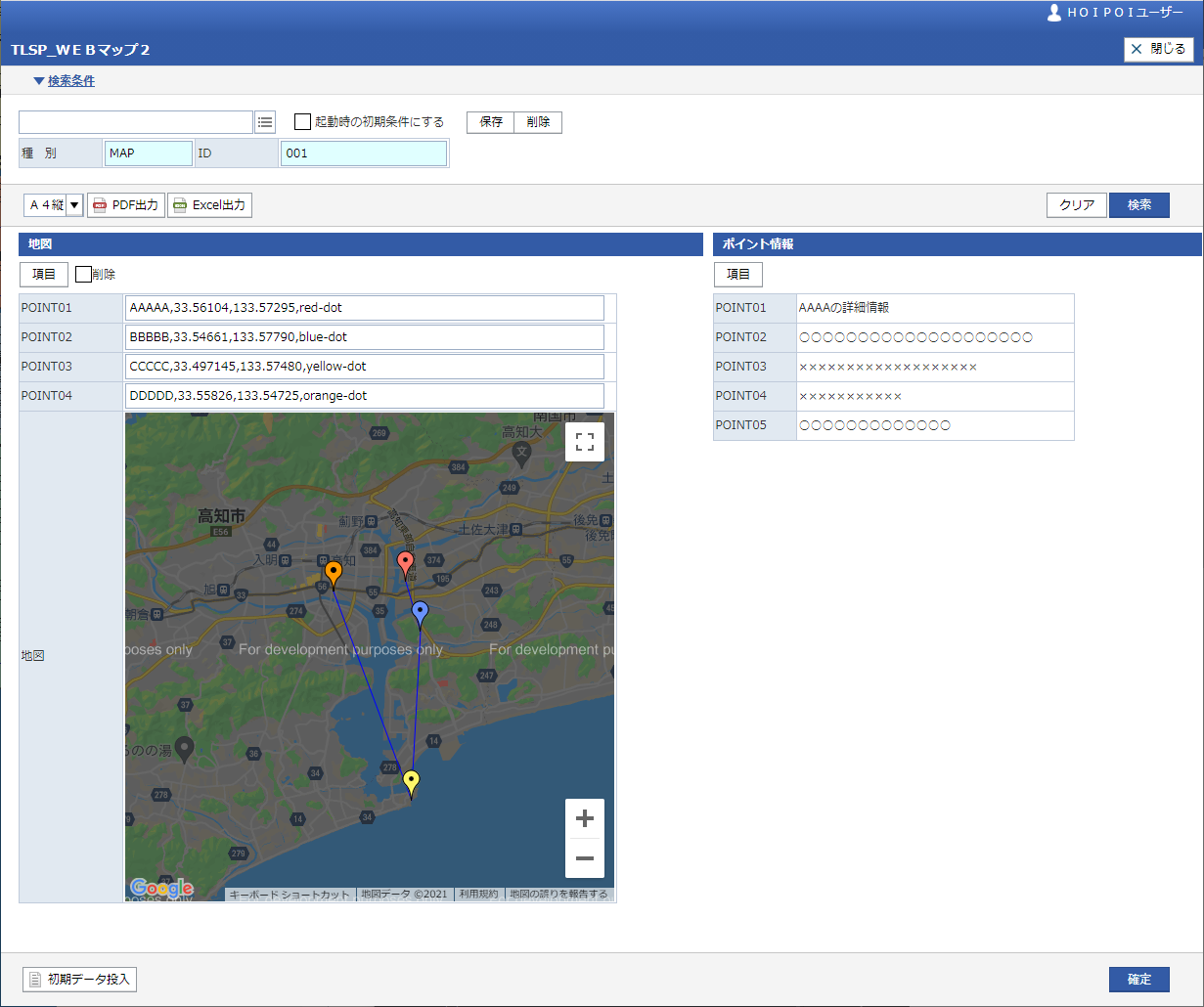Click the クリア button
This screenshot has width=1204, height=1007.
pyautogui.click(x=1077, y=205)
